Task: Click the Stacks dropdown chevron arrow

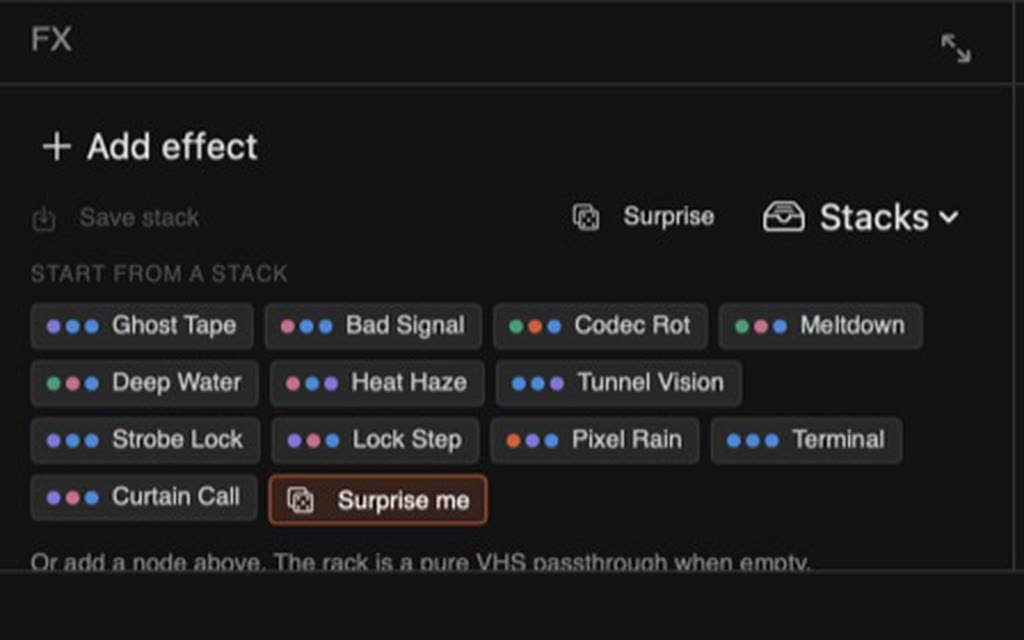Action: click(949, 217)
